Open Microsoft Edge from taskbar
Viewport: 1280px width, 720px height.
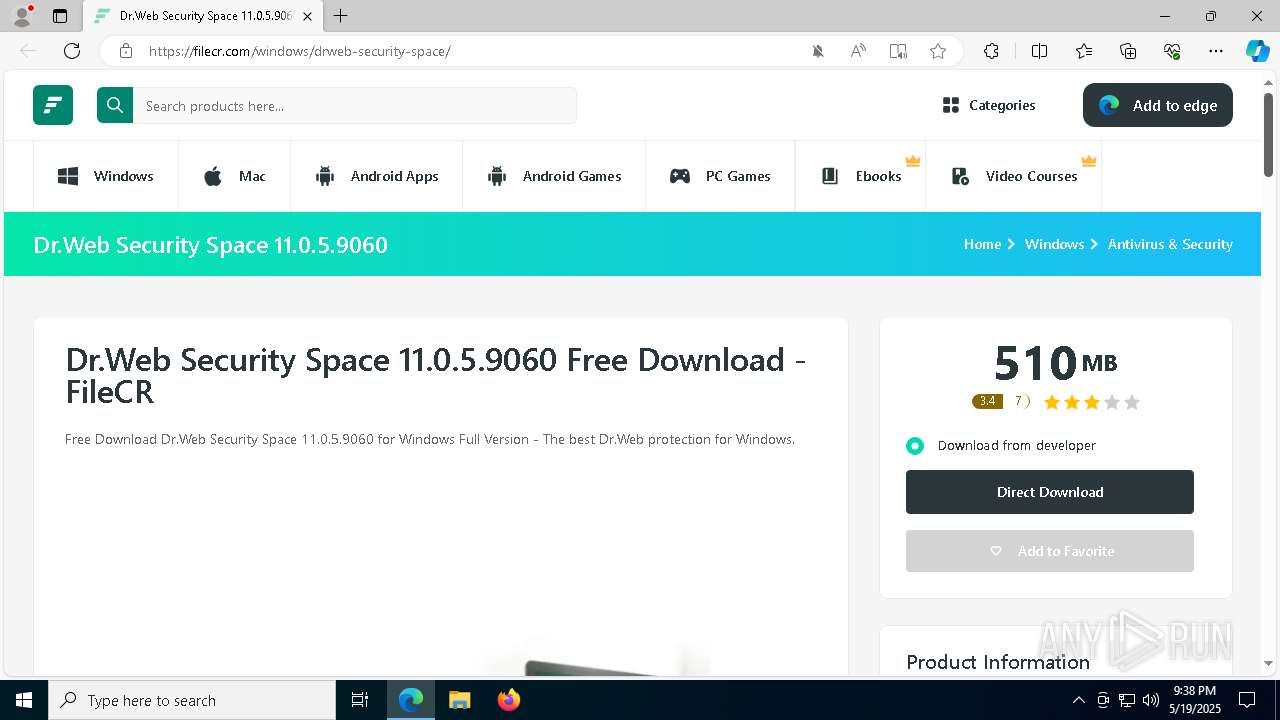click(x=411, y=700)
